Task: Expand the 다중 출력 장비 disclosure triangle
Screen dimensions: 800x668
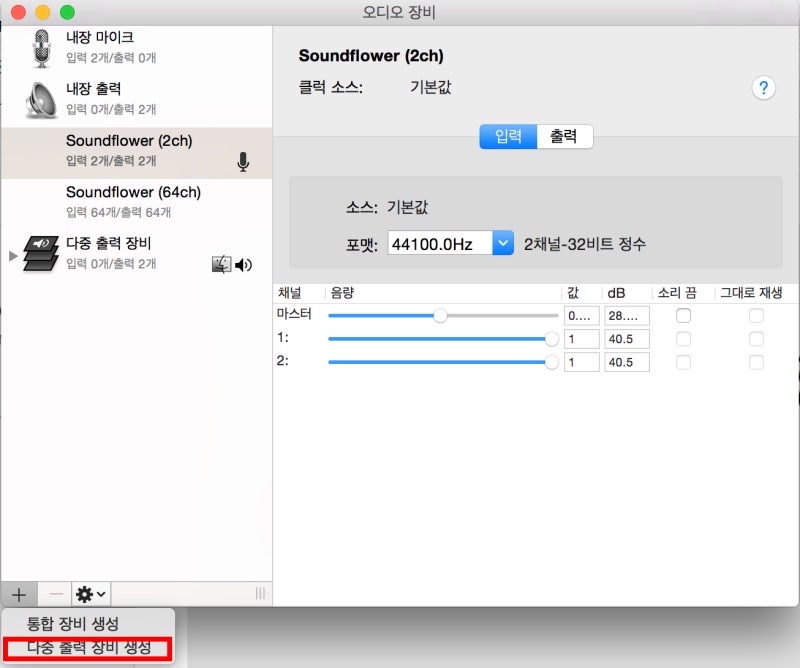Action: pos(13,255)
